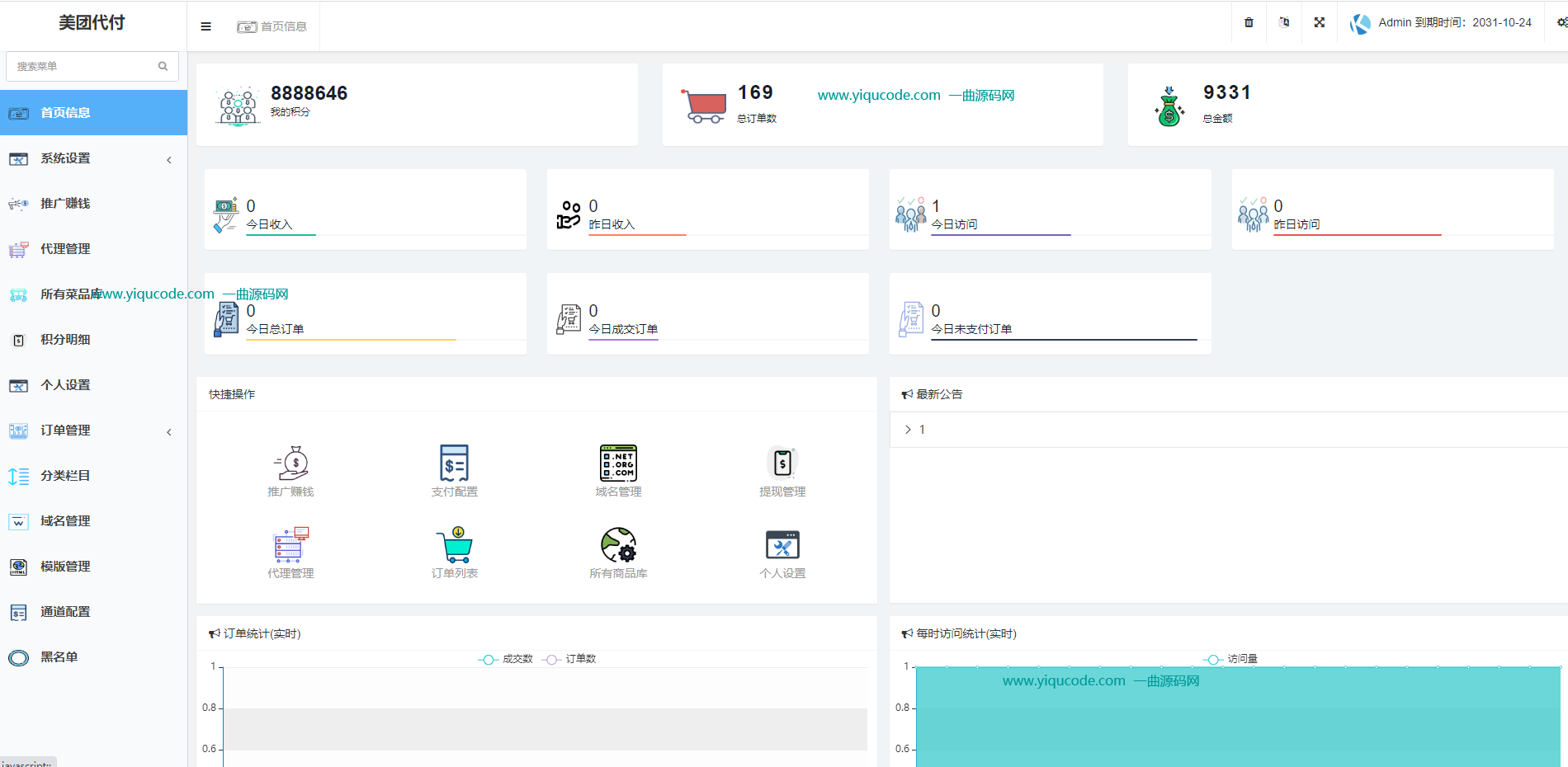Open 订单列表 shopping cart icon
This screenshot has width=1568, height=767.
point(454,545)
